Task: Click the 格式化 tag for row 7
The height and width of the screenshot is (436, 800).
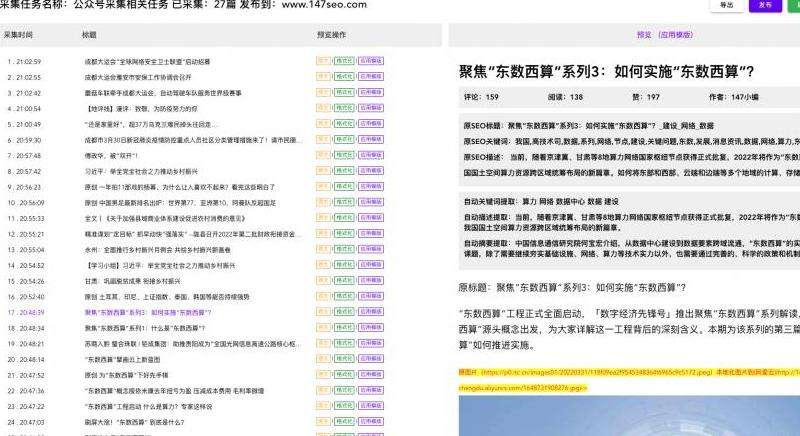Action: coord(345,155)
